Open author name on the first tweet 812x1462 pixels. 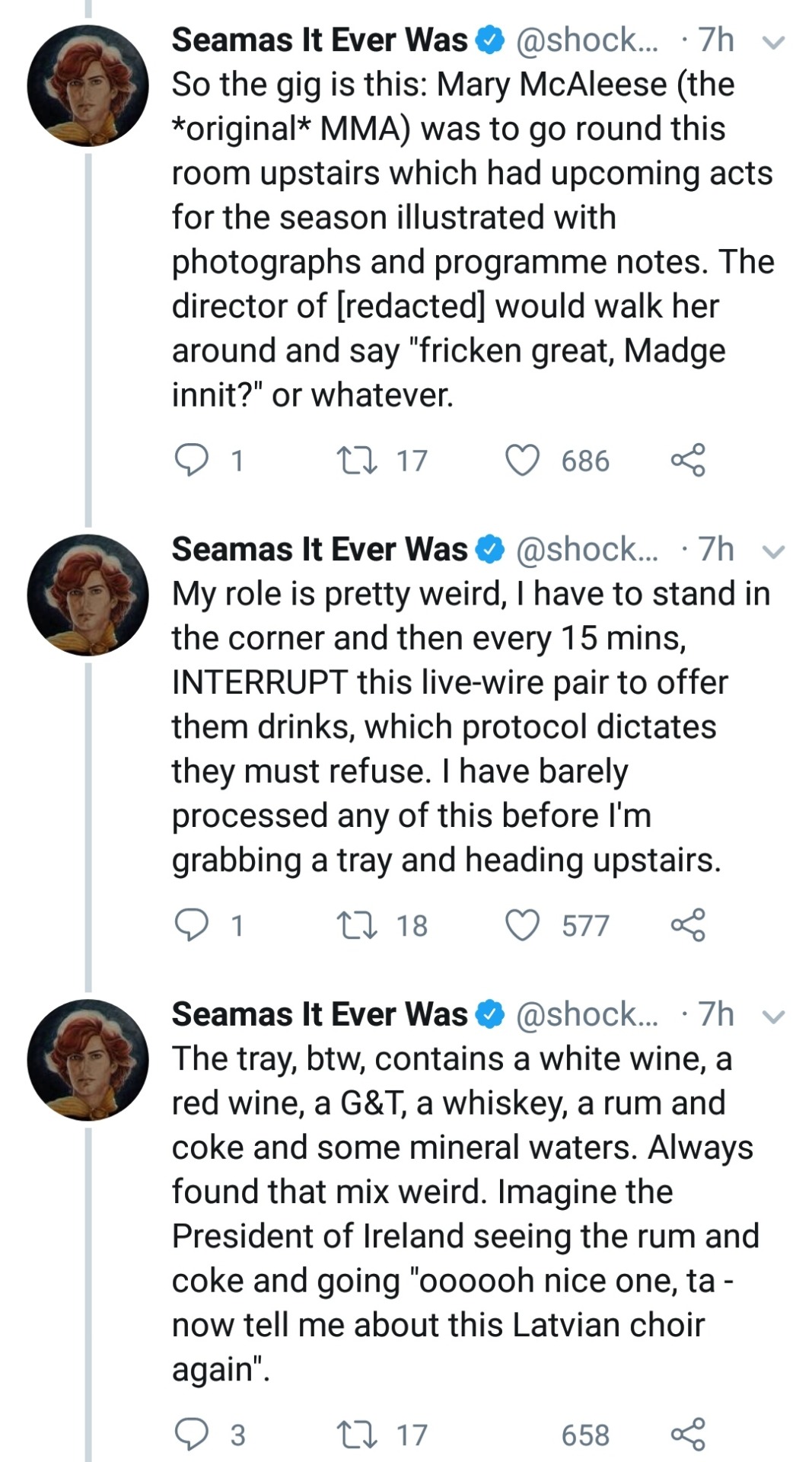320,40
